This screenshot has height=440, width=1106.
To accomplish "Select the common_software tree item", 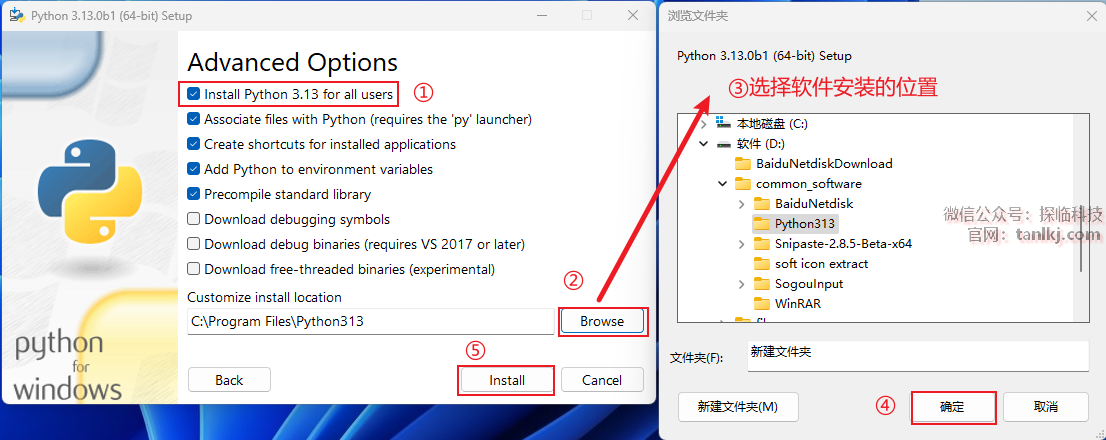I will pyautogui.click(x=808, y=184).
